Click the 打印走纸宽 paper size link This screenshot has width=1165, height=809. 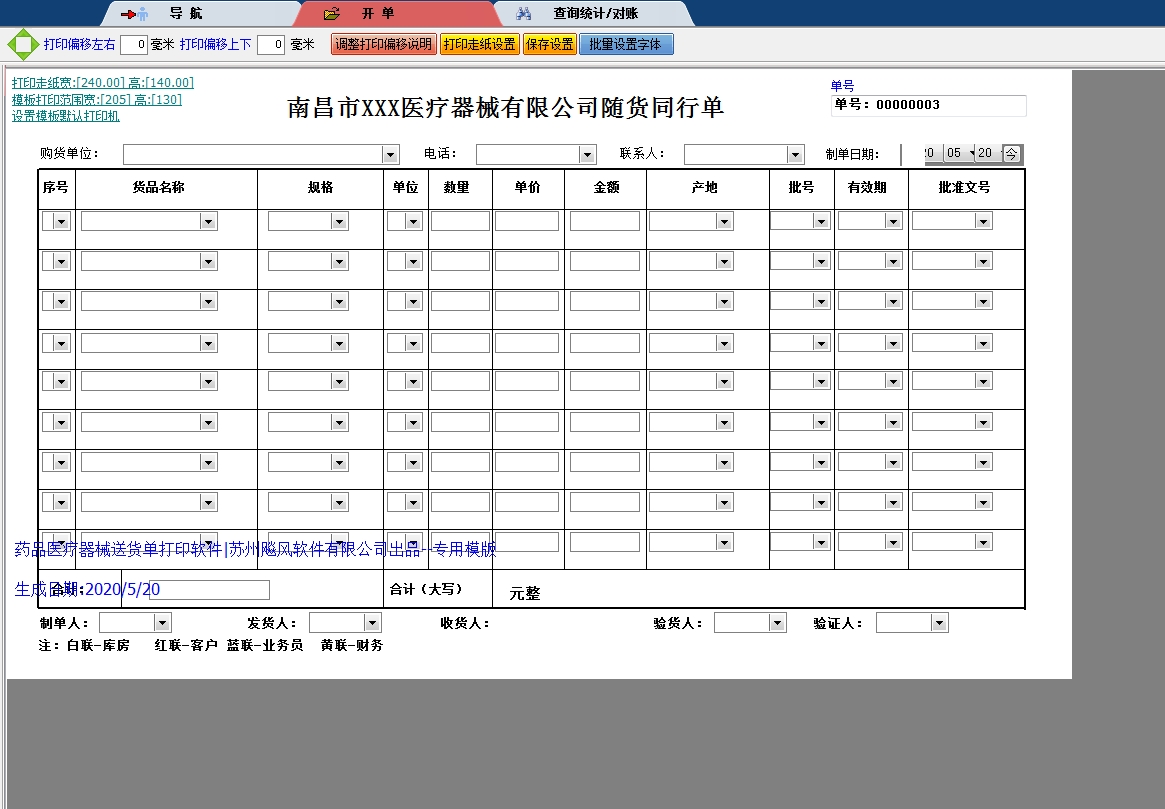click(102, 83)
